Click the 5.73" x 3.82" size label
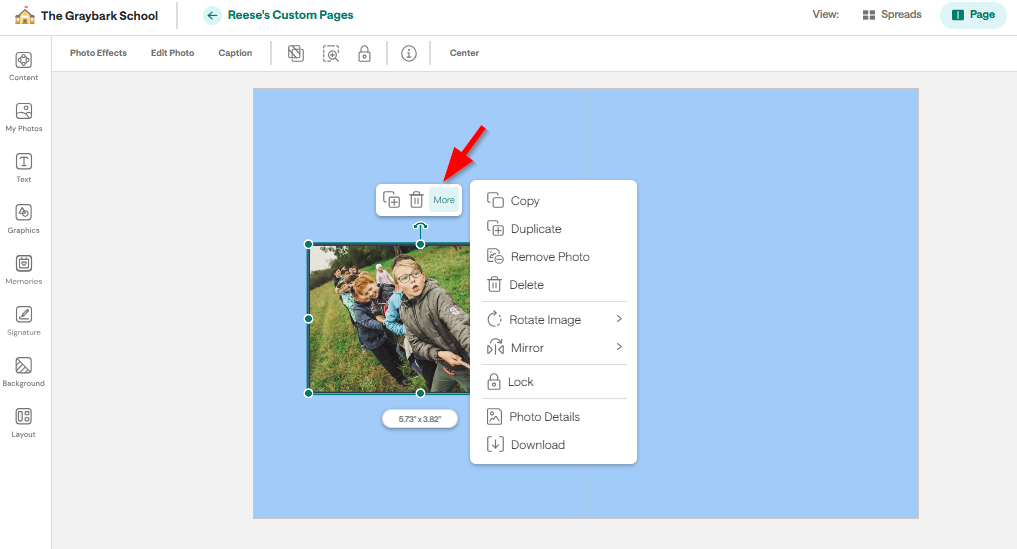 (x=420, y=419)
